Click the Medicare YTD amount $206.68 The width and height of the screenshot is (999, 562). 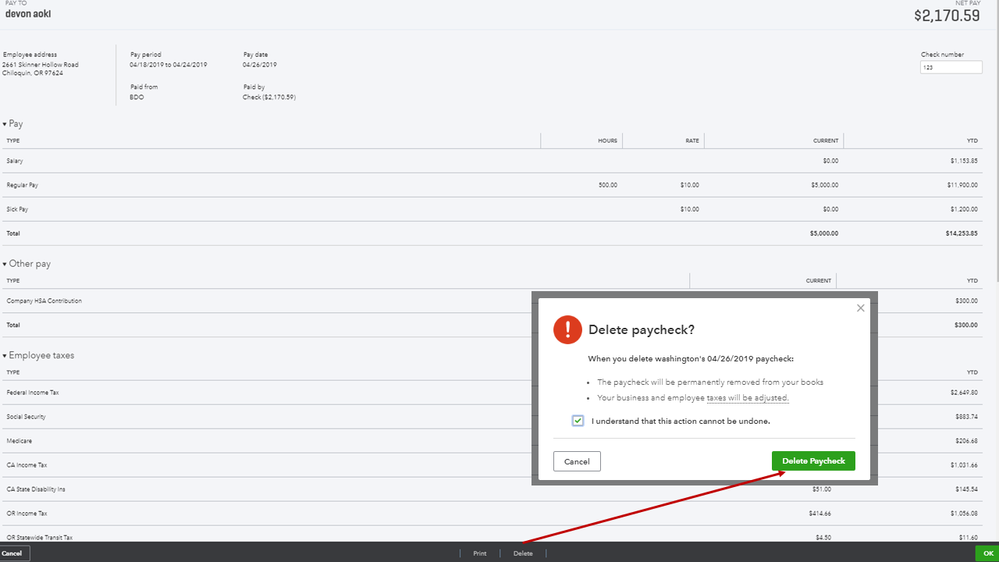(x=967, y=441)
